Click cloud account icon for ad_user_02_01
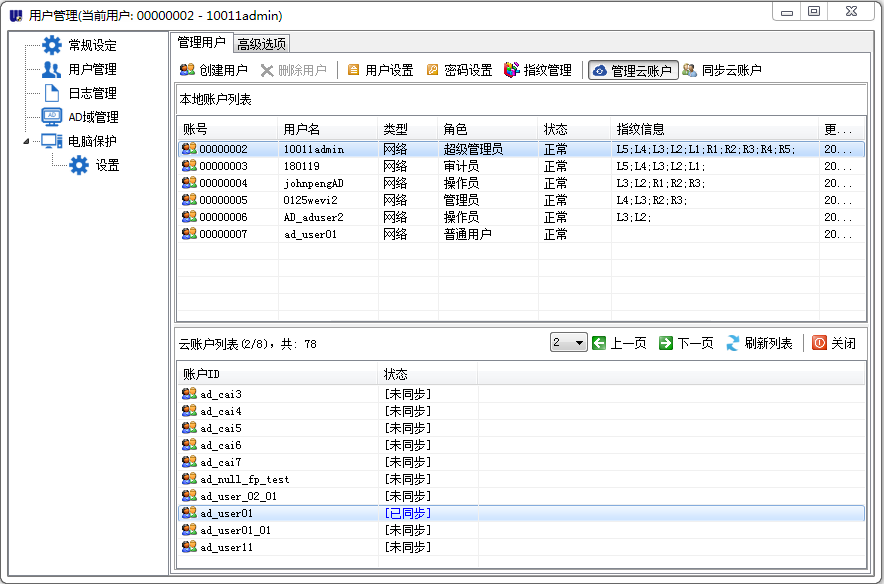Viewport: 884px width, 584px height. pos(189,495)
